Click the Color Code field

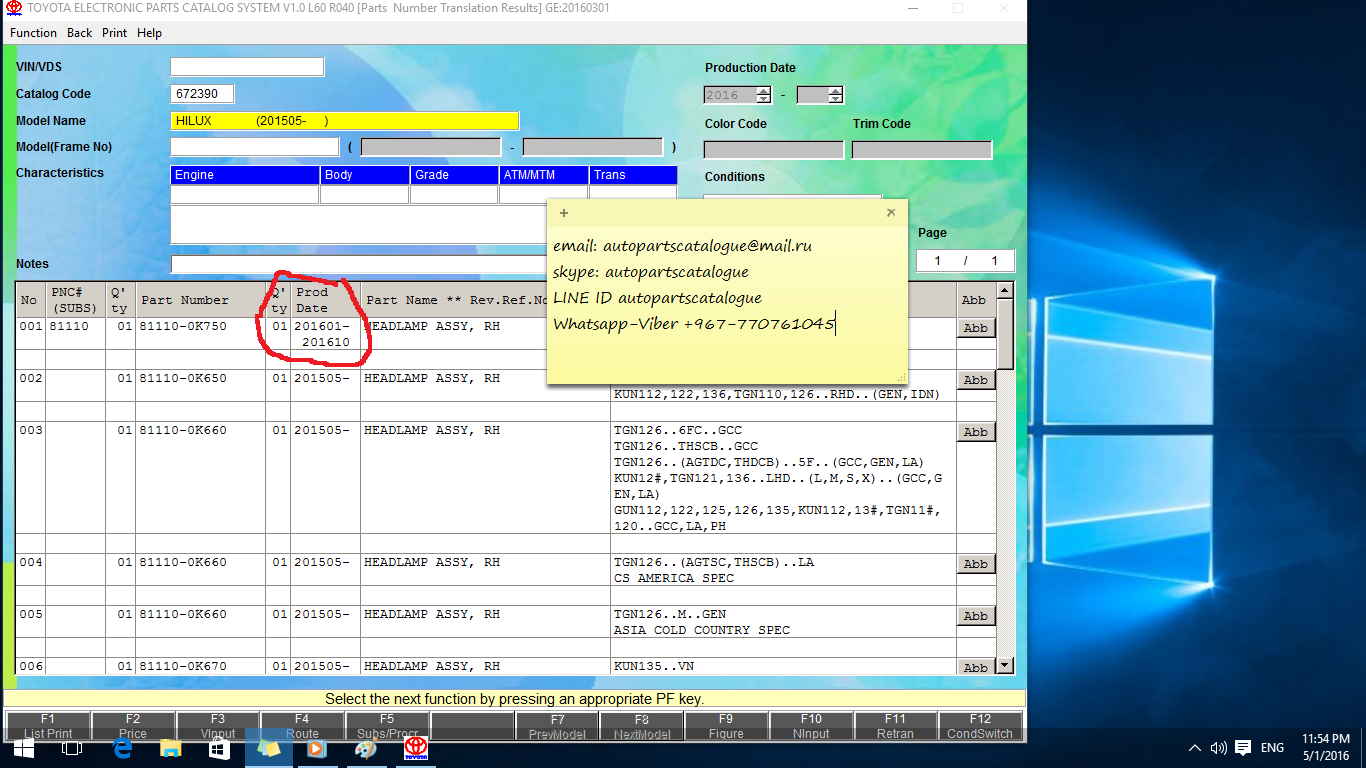tap(774, 150)
